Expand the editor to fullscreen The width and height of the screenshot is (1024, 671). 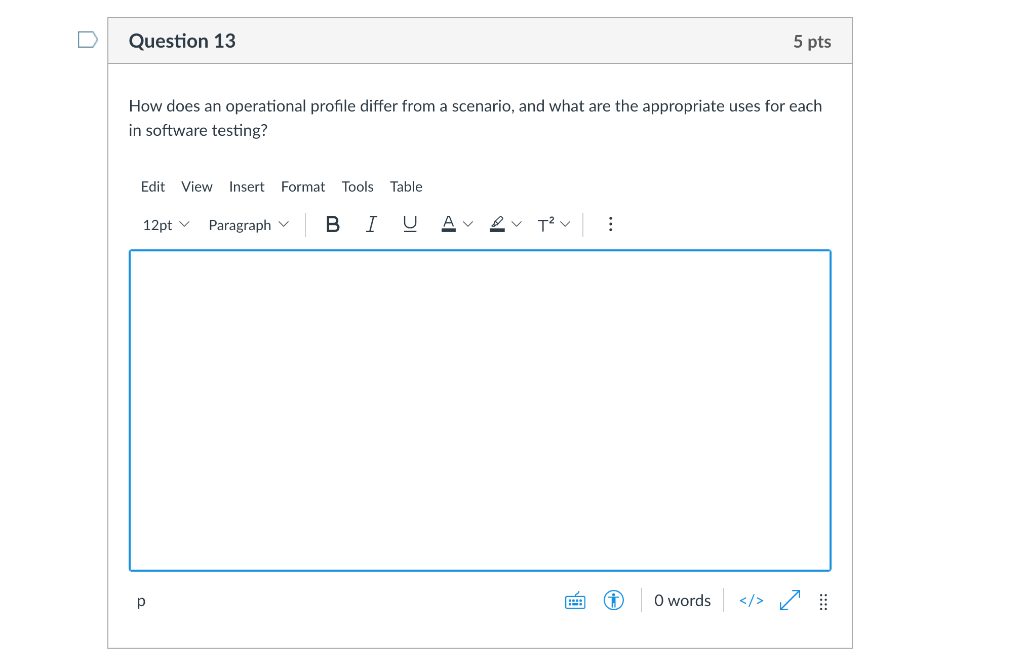[x=789, y=600]
